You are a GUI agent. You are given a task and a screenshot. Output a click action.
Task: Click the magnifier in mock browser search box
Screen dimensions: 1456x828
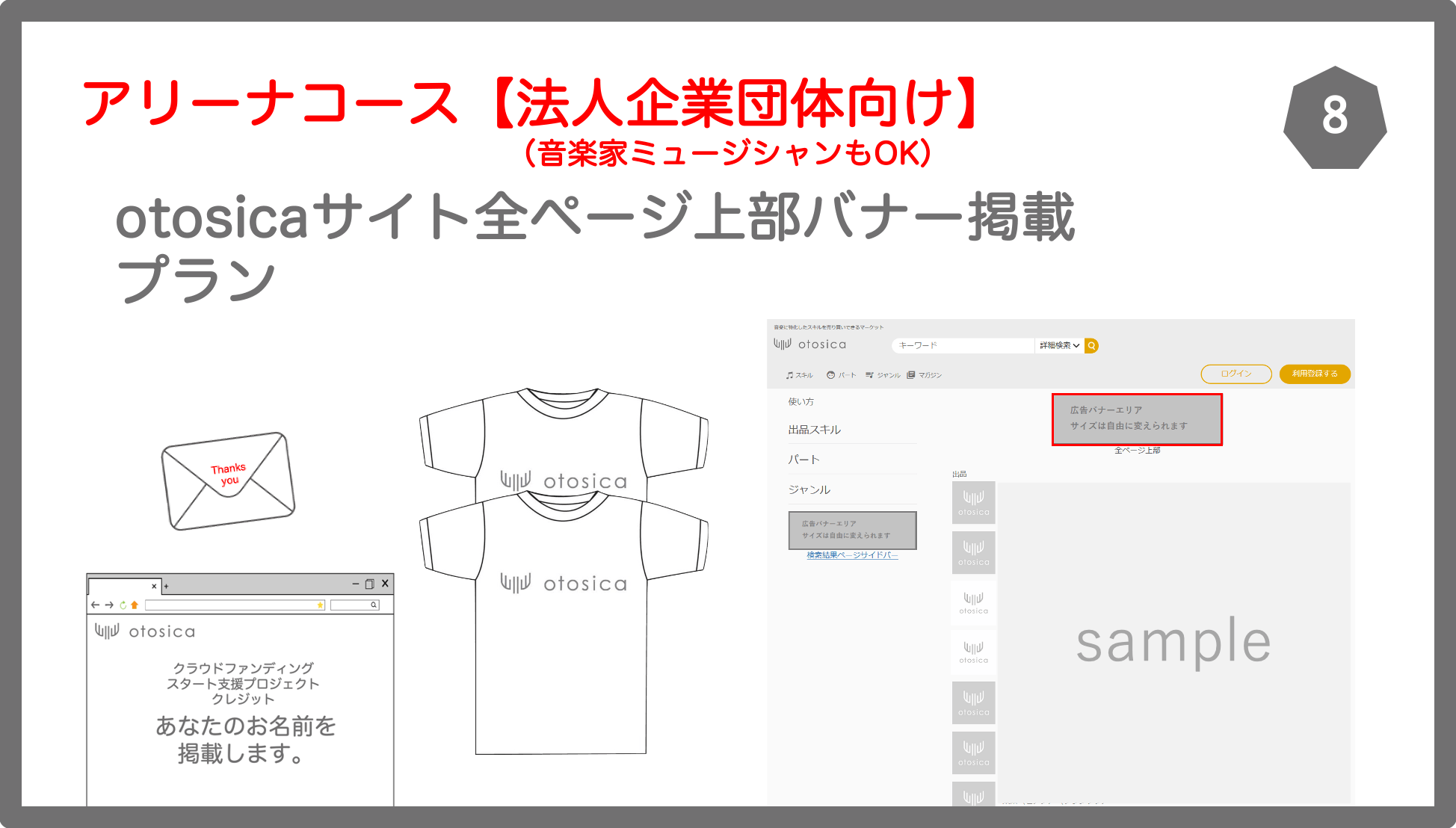click(374, 605)
